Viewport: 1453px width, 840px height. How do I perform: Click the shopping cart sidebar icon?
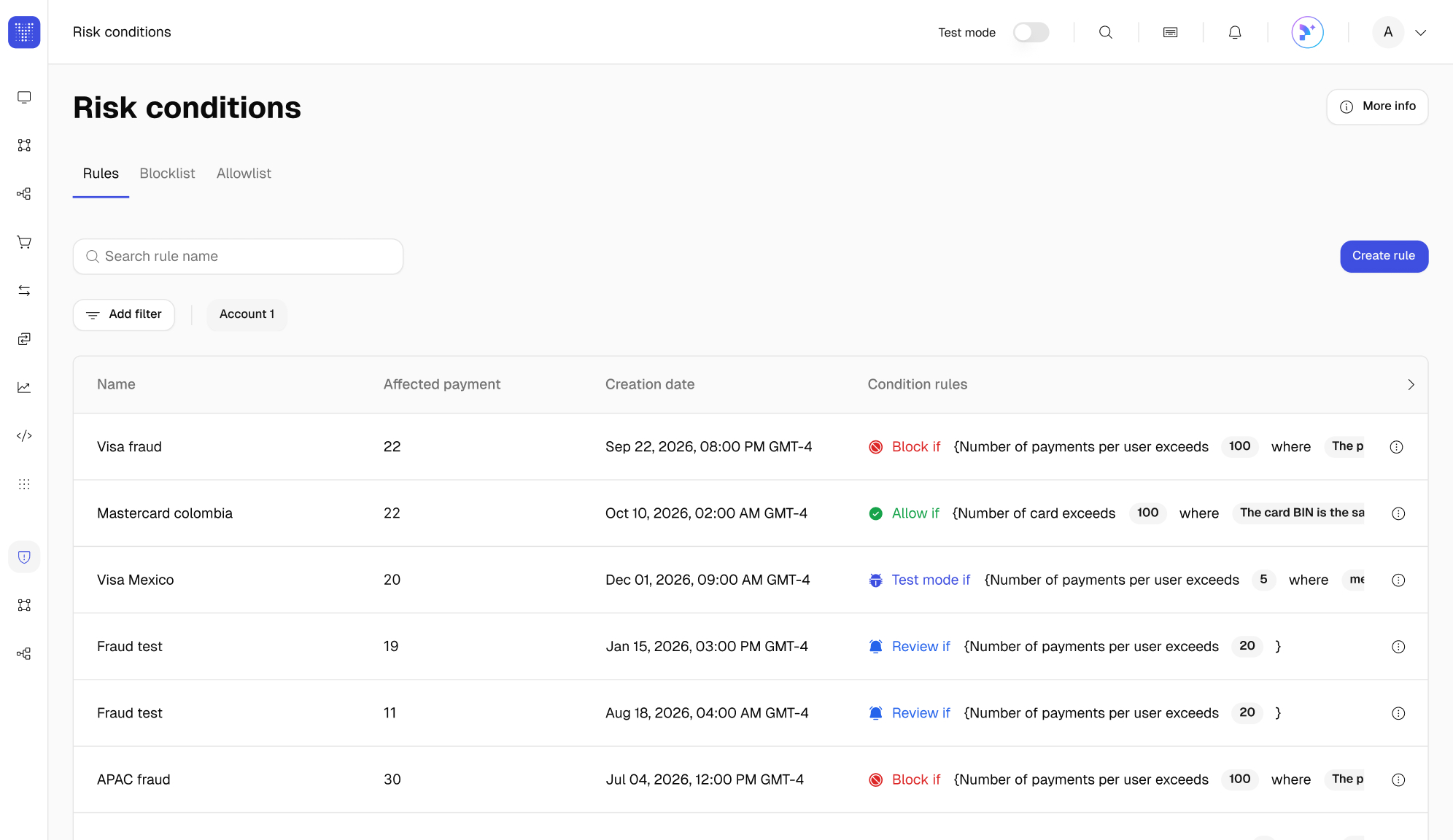(x=24, y=242)
